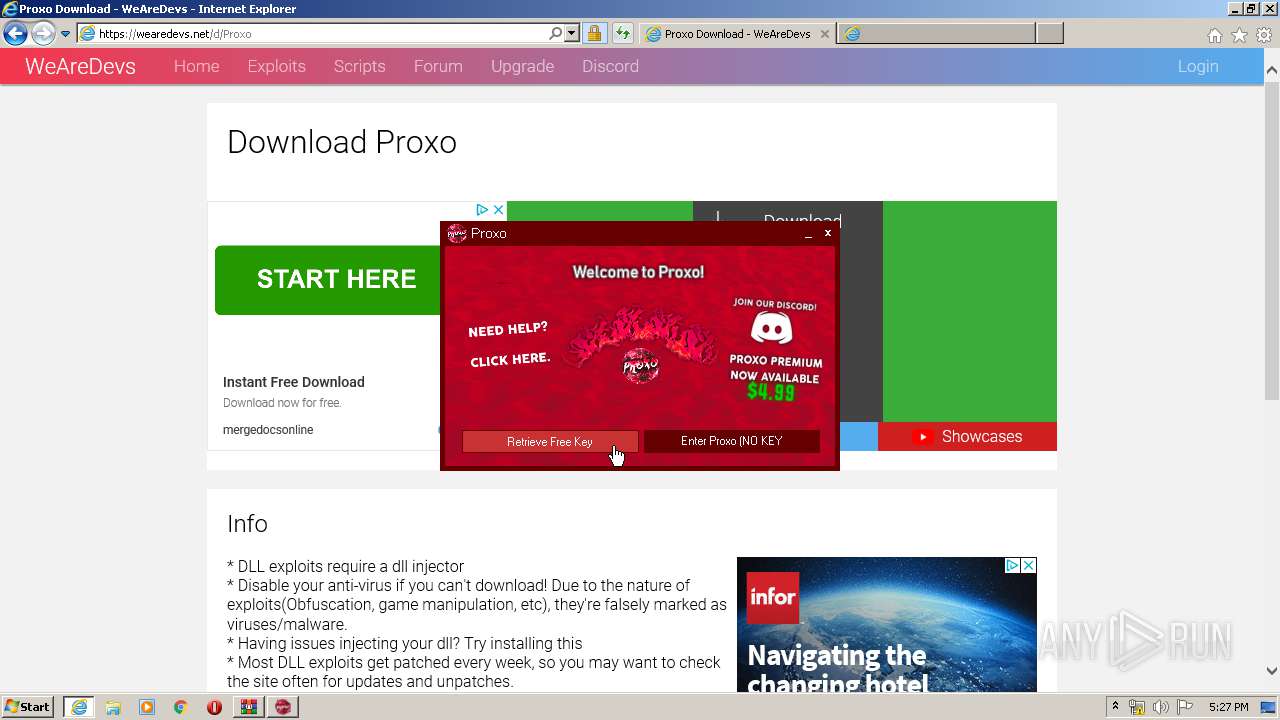Click the Proxo Premium $4.99 offer
1280x720 pixels.
[x=776, y=377]
